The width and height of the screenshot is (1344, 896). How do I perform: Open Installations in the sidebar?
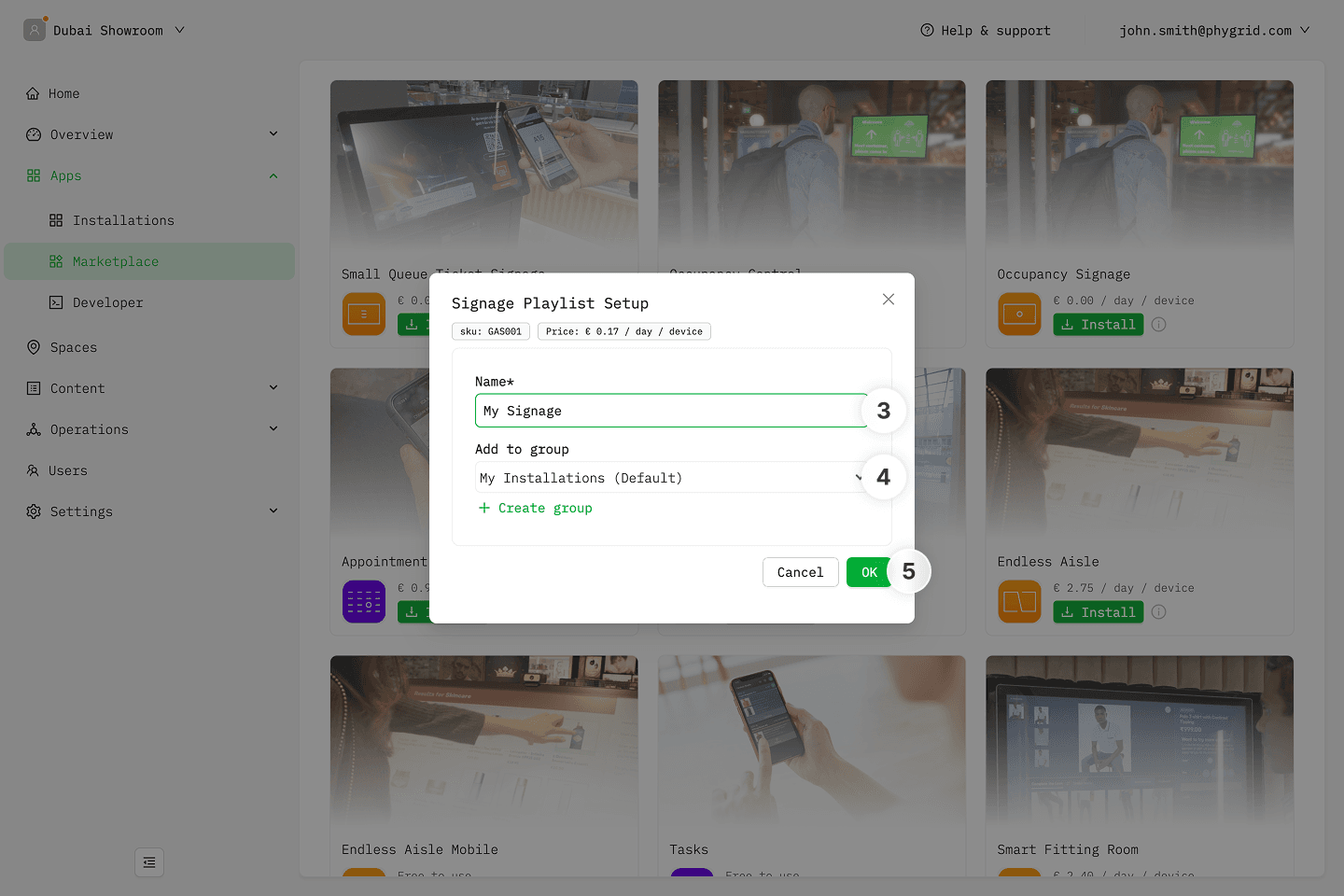pos(123,220)
